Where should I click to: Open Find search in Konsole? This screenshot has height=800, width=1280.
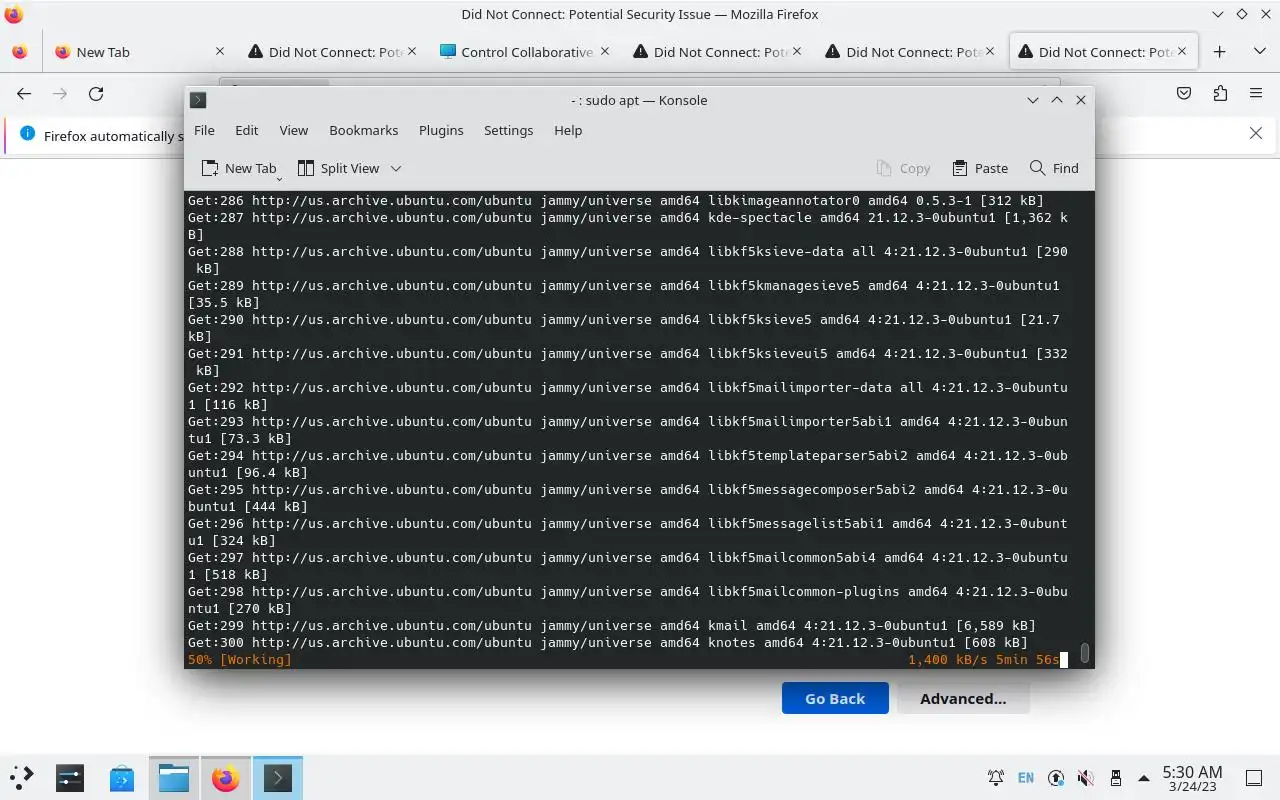(x=1054, y=168)
